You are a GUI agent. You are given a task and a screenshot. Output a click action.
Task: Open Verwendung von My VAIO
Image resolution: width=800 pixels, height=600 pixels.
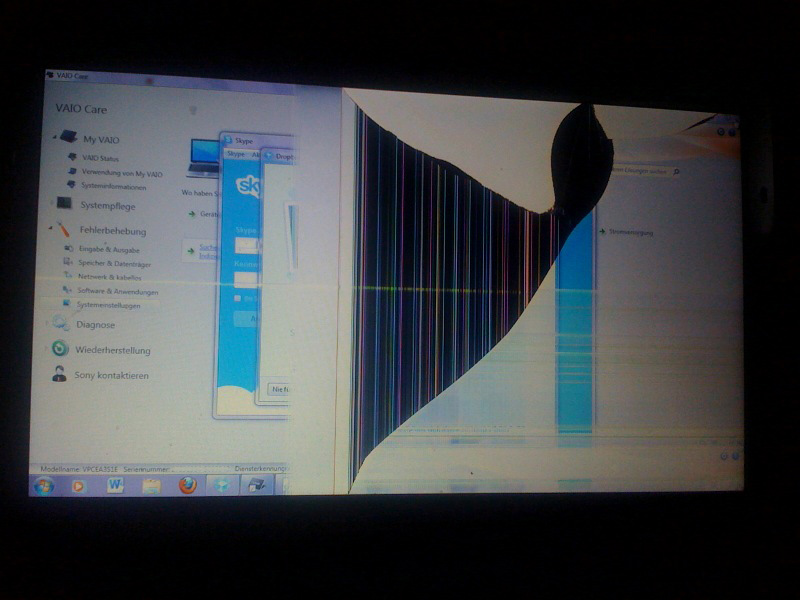[122, 173]
